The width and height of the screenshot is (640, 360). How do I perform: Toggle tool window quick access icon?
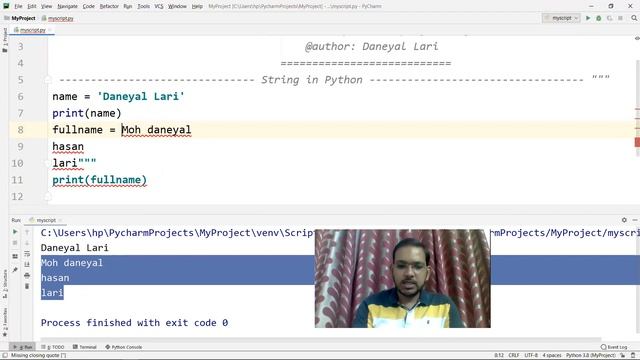click(x=4, y=355)
